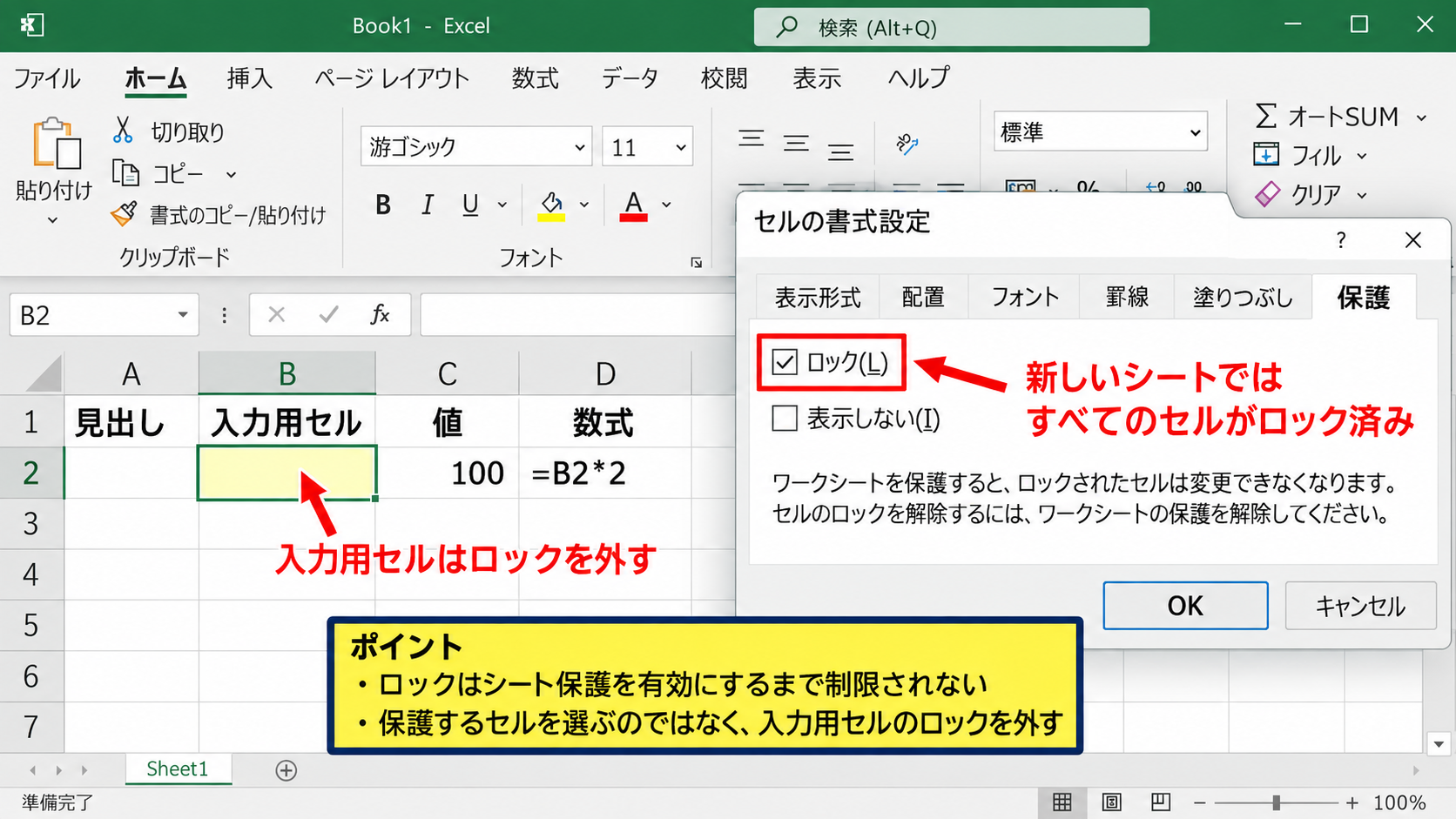Screen dimensions: 1456x819
Task: Expand the fill color arrow
Action: [584, 205]
